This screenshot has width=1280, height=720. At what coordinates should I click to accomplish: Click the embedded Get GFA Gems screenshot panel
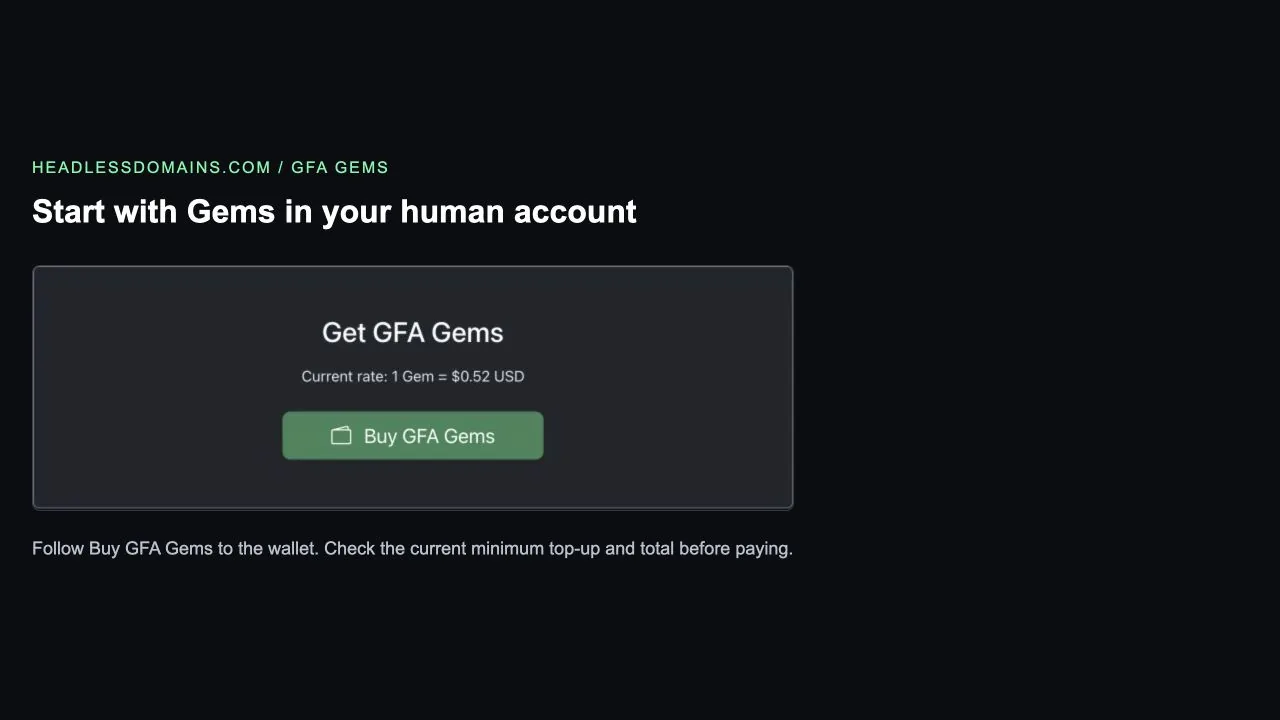click(x=412, y=388)
